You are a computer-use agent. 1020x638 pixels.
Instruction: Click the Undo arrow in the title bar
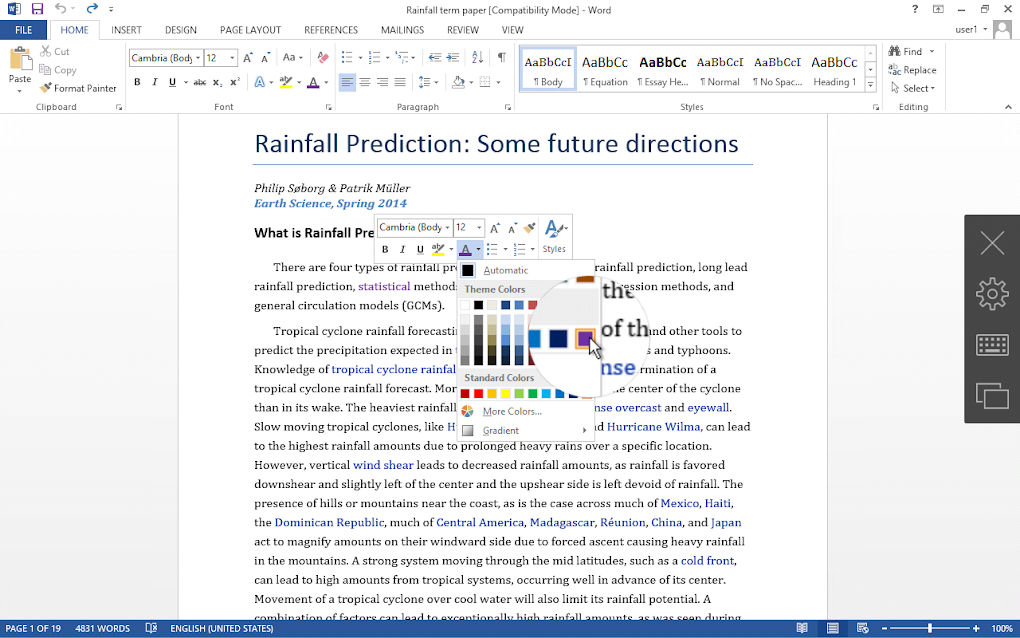pos(60,9)
